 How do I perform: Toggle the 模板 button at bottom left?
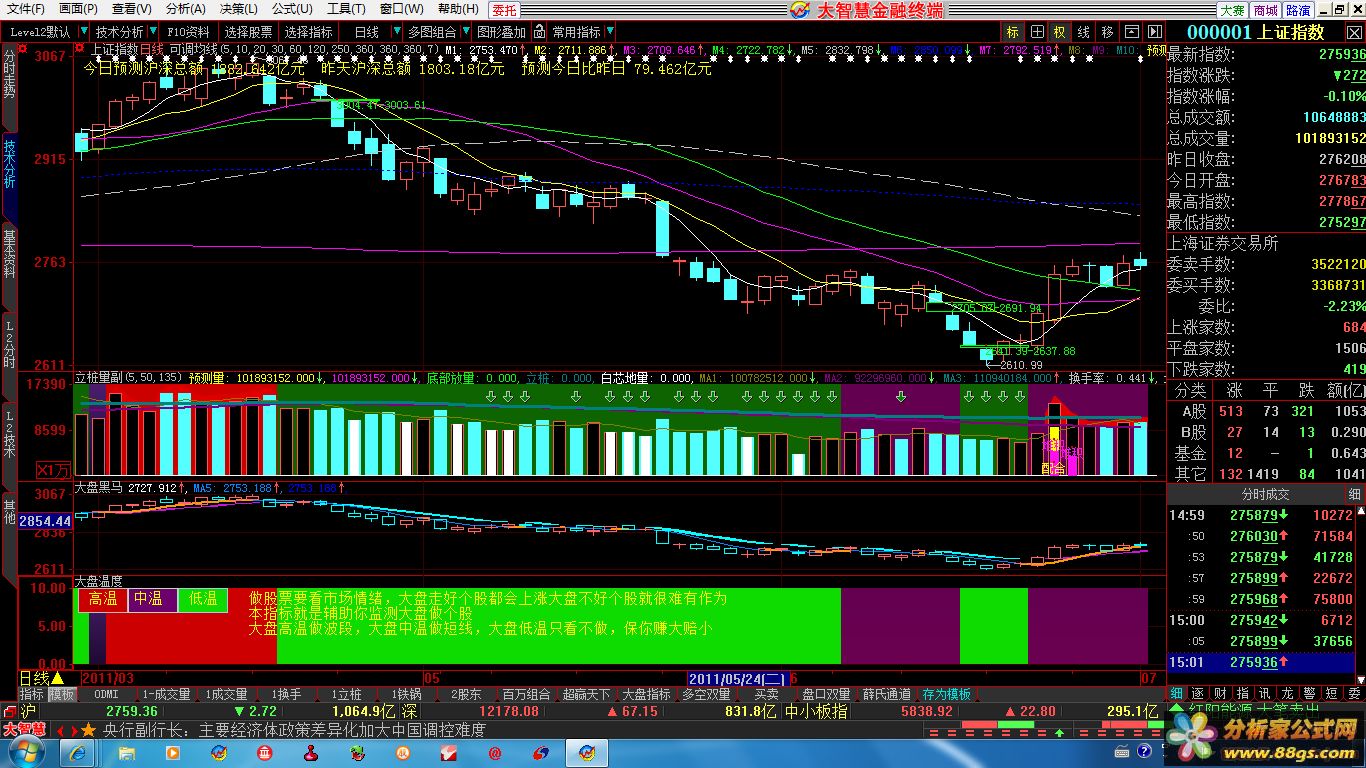pos(62,694)
